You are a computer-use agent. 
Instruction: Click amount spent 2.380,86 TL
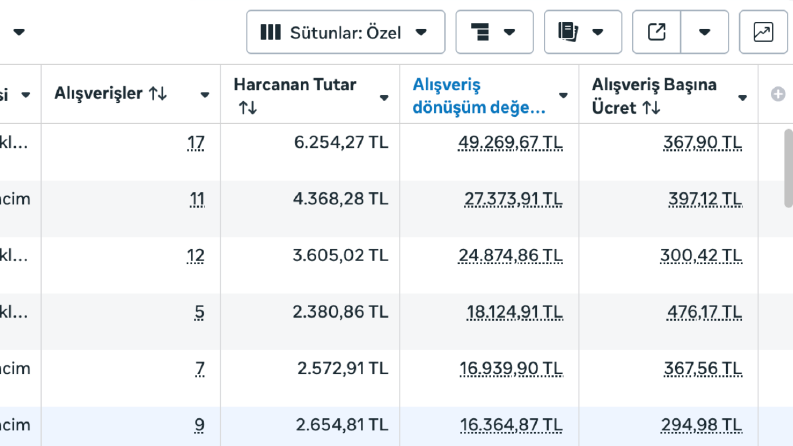click(x=340, y=312)
